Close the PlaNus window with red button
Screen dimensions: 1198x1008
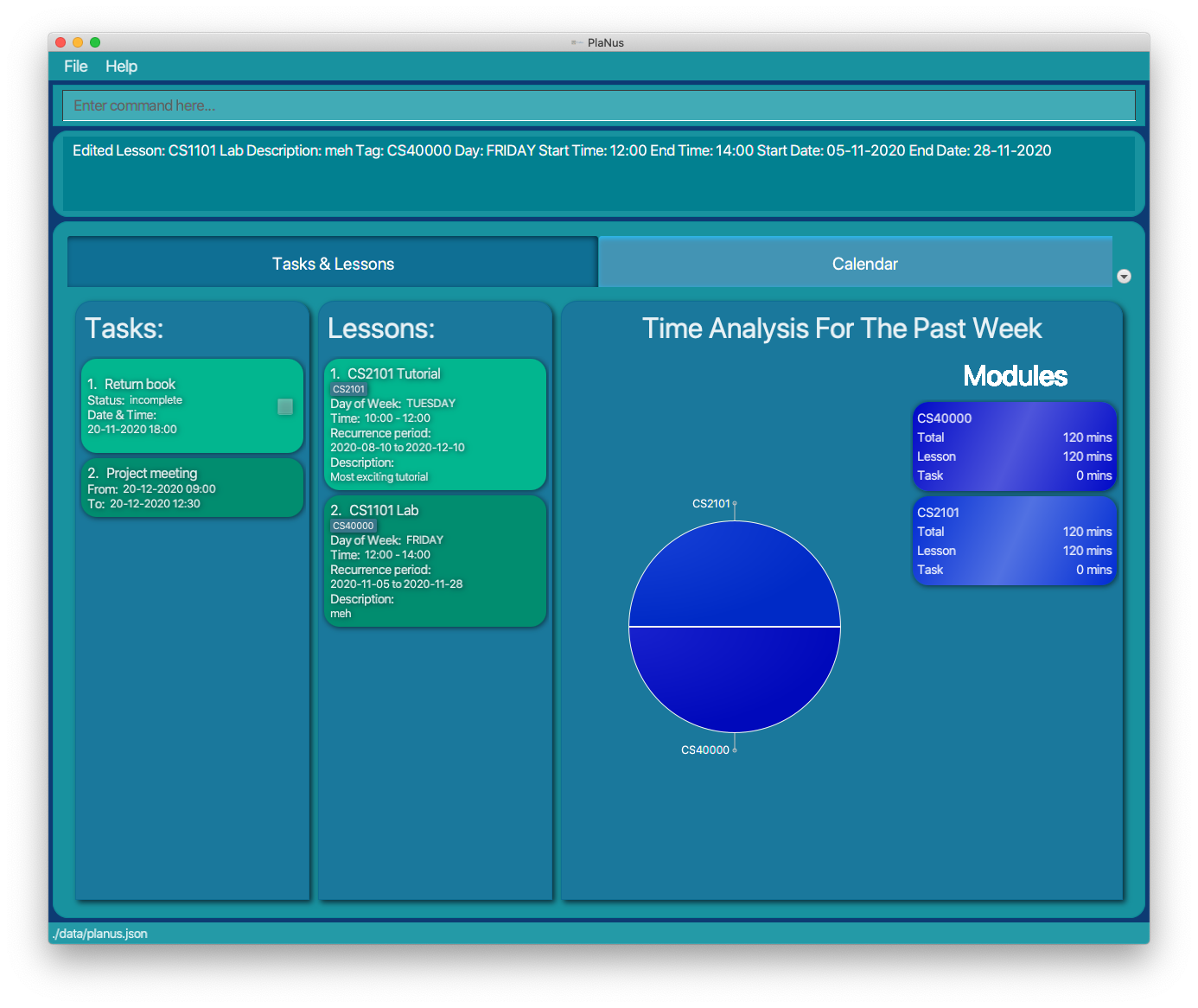[x=61, y=42]
